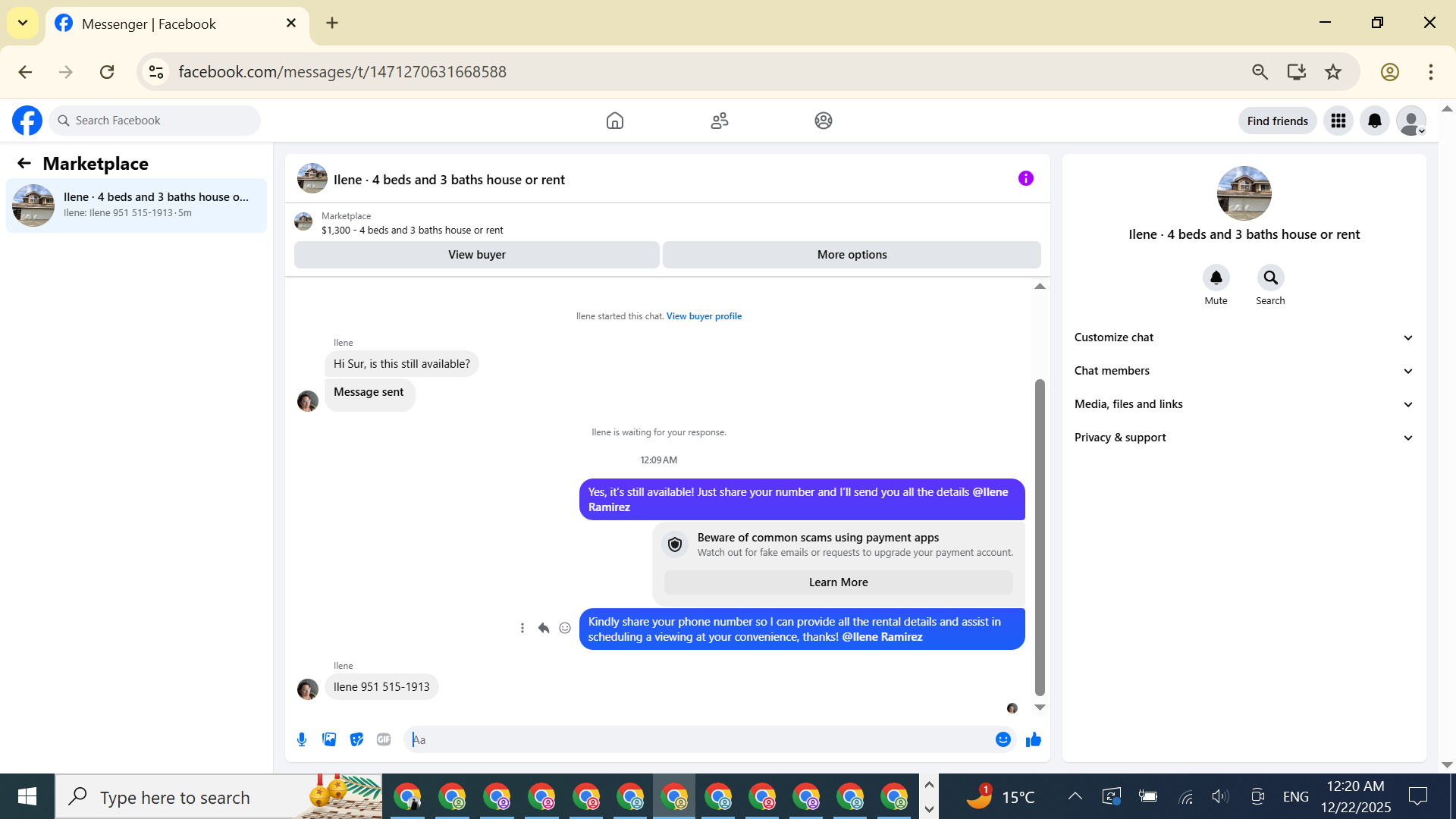Open the Groups icon in top navigation
Image resolution: width=1456 pixels, height=819 pixels.
(824, 121)
